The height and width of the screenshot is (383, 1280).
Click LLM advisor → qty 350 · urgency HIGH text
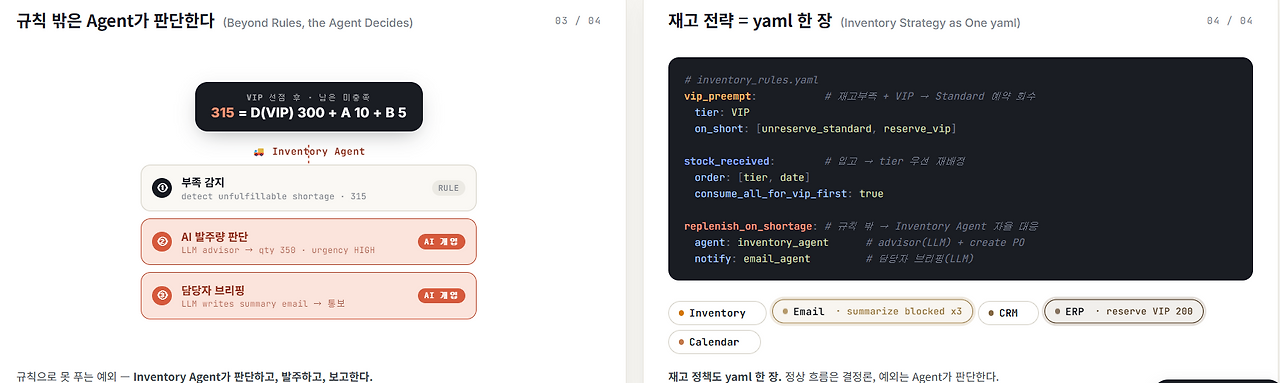(x=278, y=250)
